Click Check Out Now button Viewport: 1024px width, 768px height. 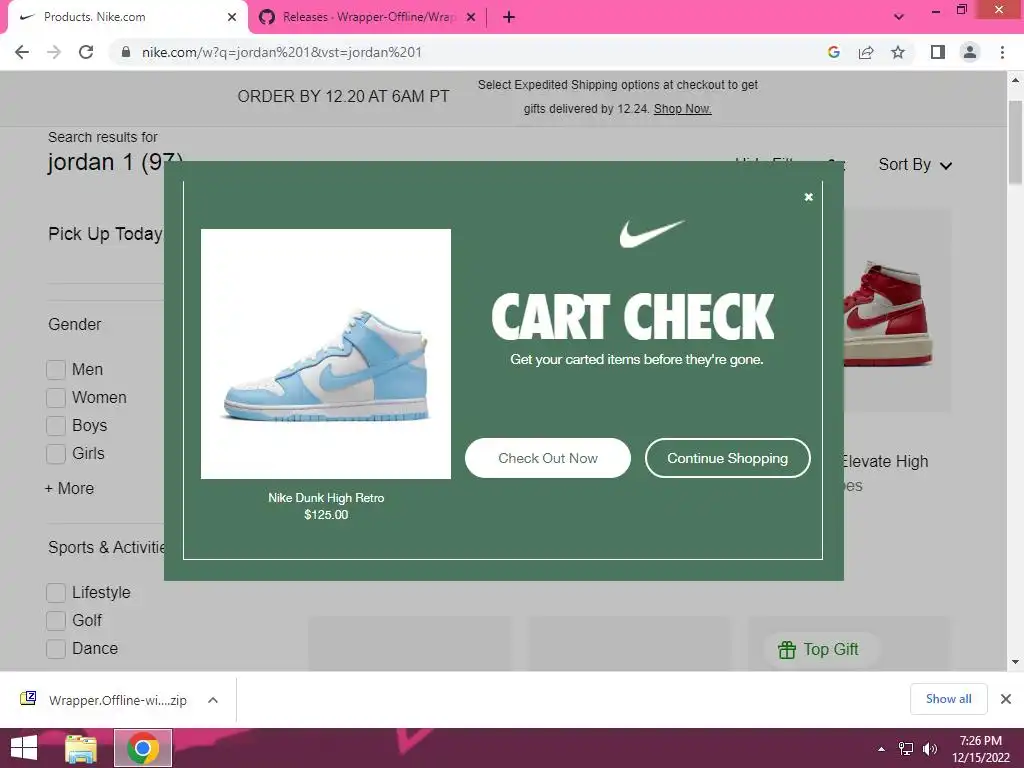pos(547,458)
